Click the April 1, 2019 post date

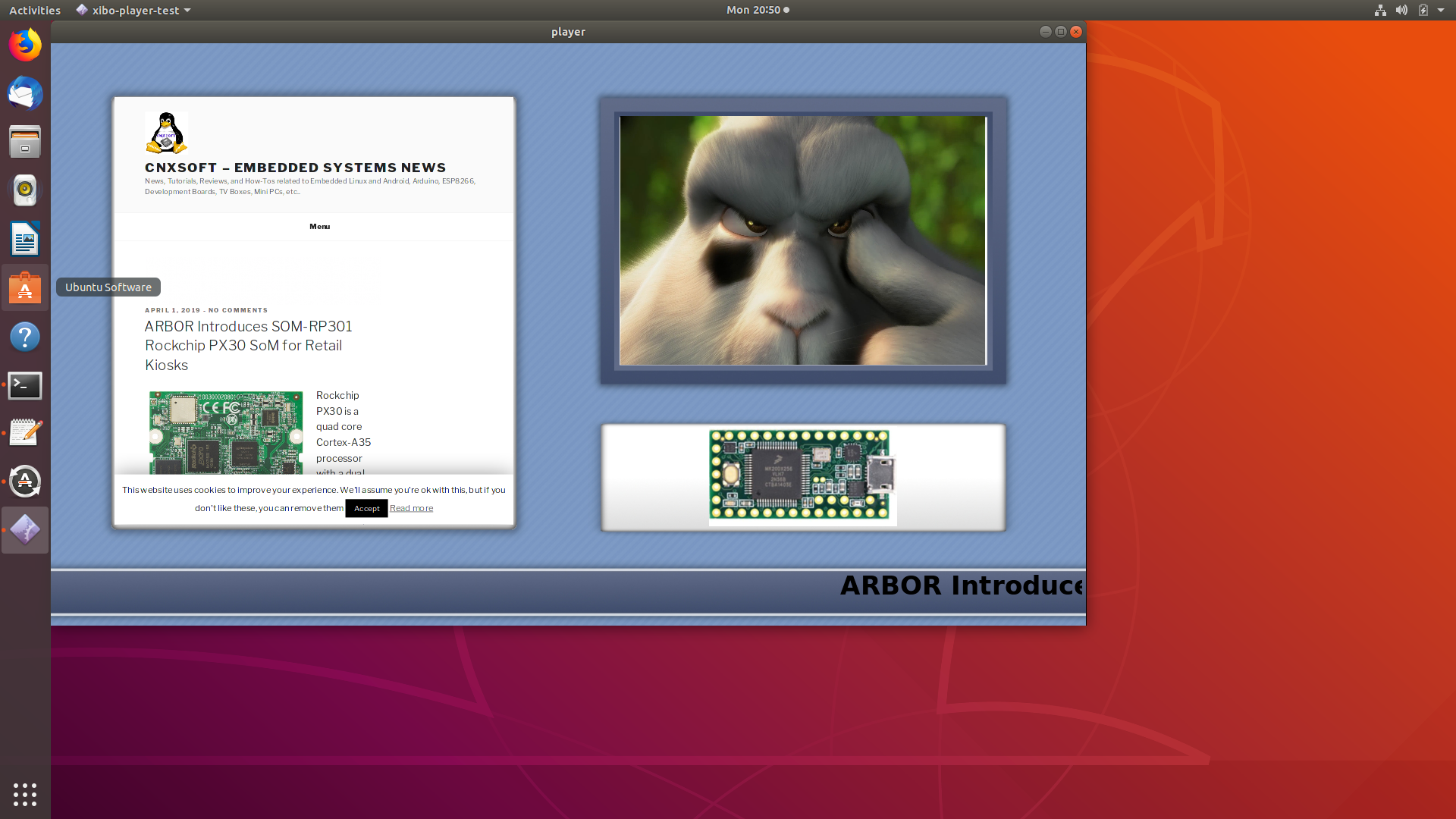tap(173, 310)
